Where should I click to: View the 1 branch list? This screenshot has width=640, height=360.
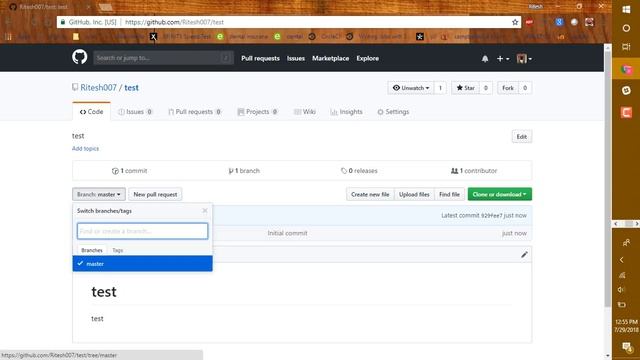point(244,171)
